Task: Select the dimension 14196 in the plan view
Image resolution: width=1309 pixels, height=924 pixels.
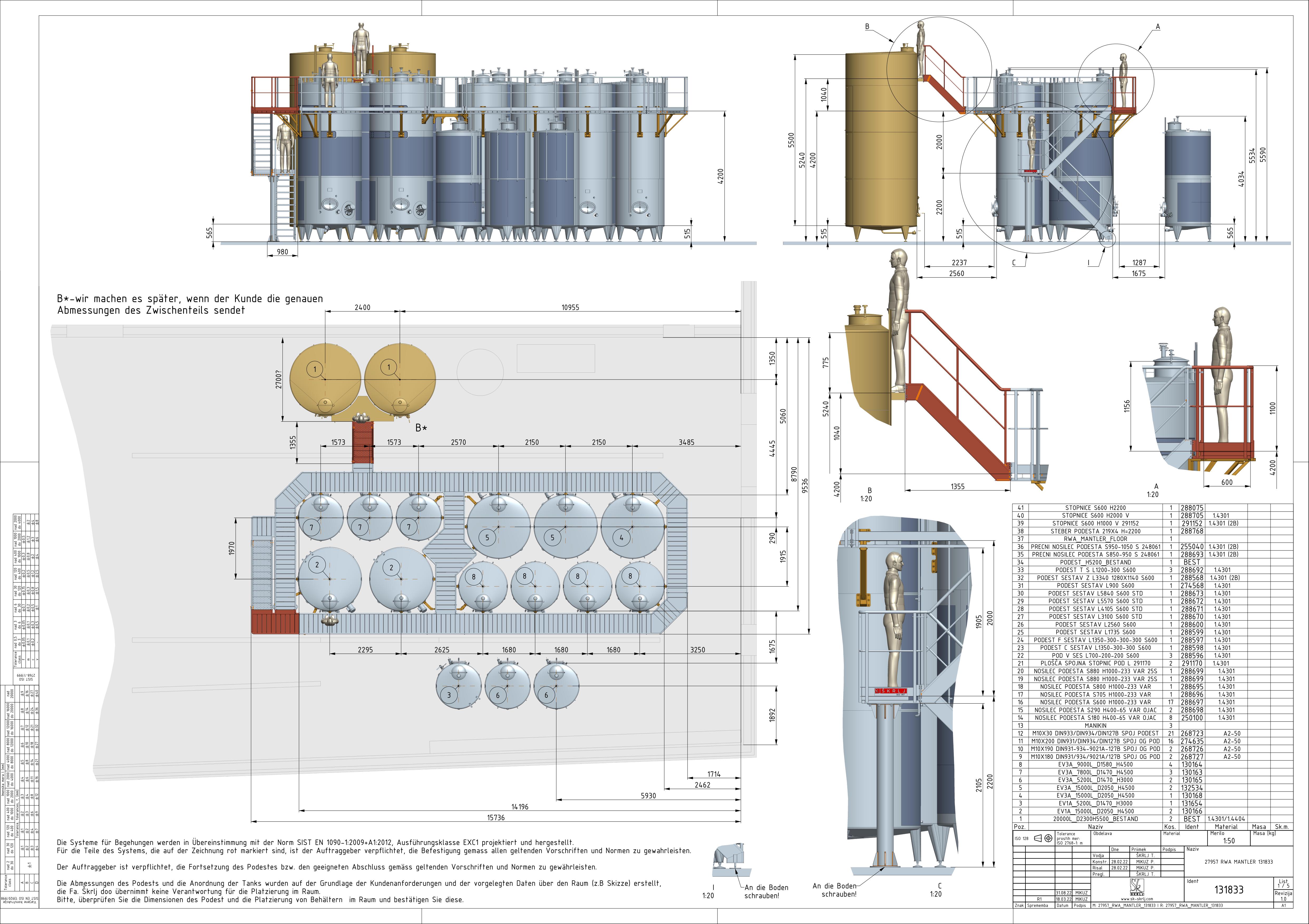Action: pyautogui.click(x=519, y=807)
